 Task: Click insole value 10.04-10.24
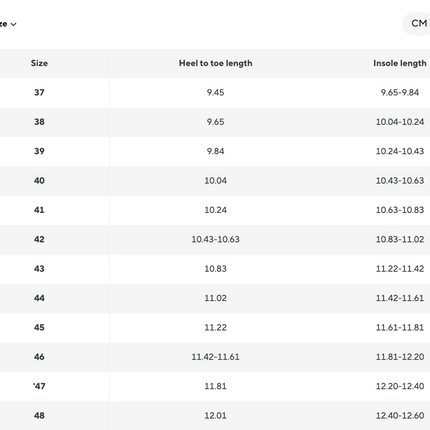point(400,122)
